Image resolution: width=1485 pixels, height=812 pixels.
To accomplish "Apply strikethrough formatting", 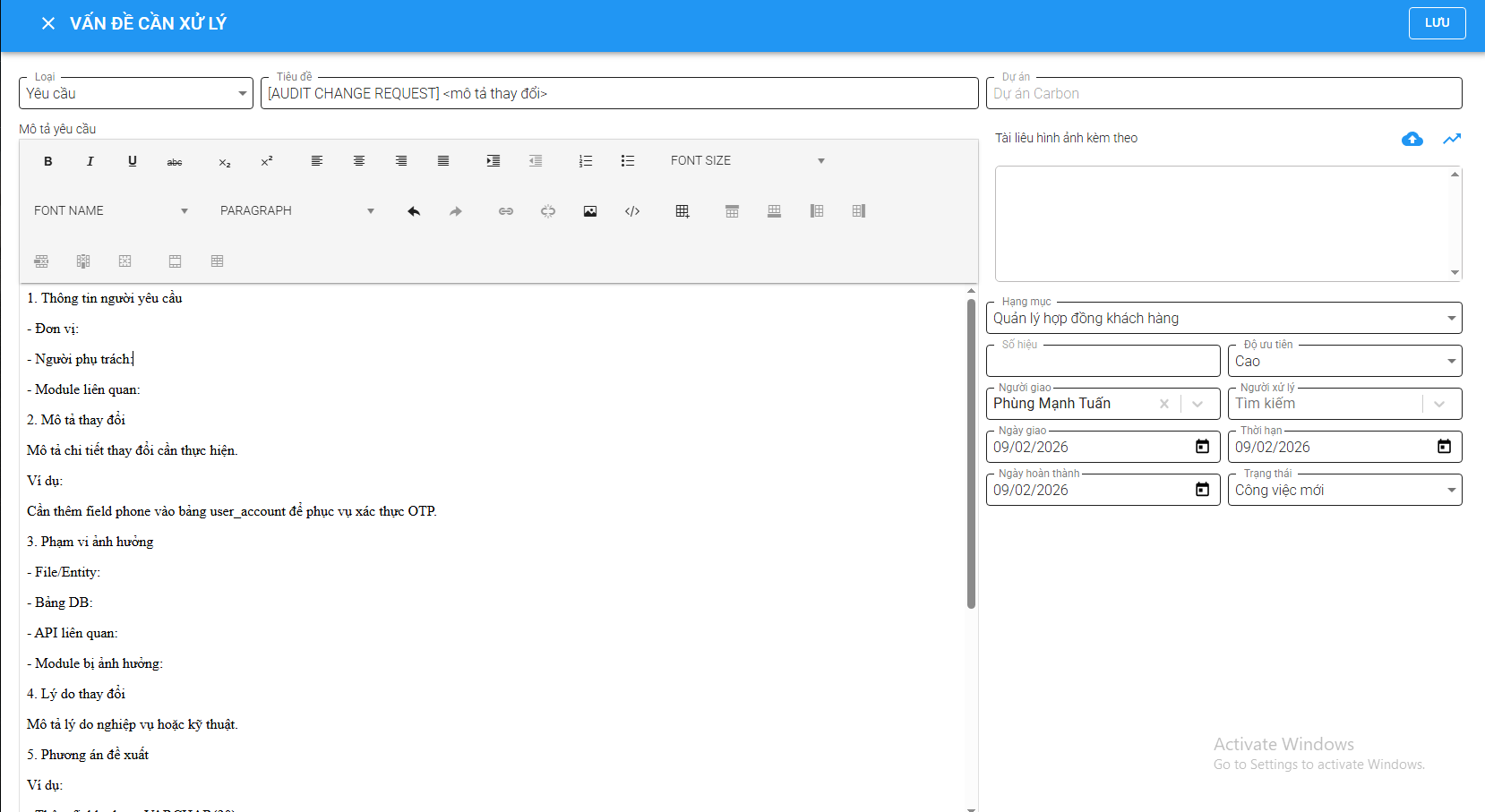I will pos(175,161).
